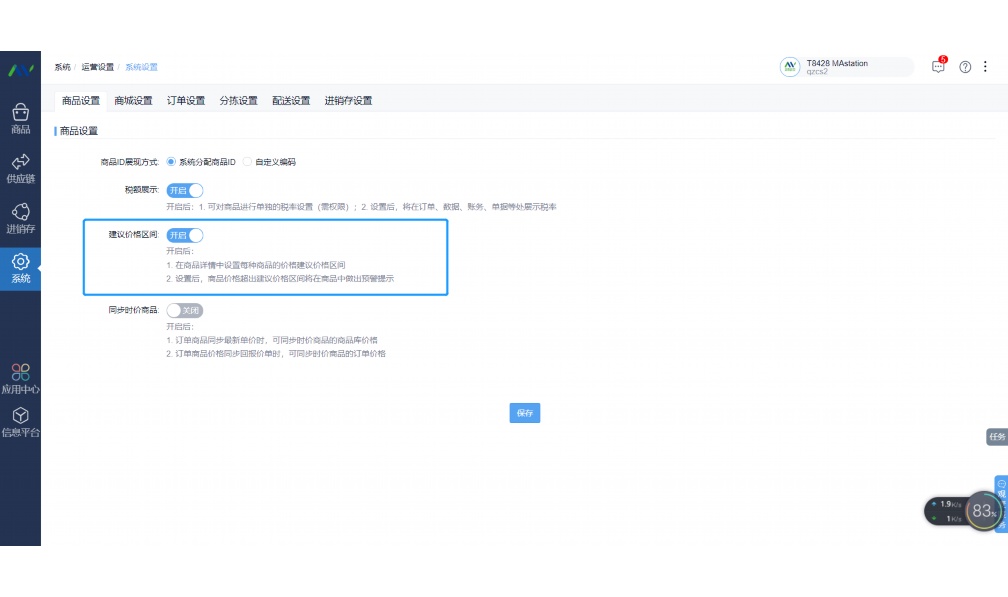Open the 商品 module in the sidebar
Image resolution: width=1008 pixels, height=597 pixels.
20,119
